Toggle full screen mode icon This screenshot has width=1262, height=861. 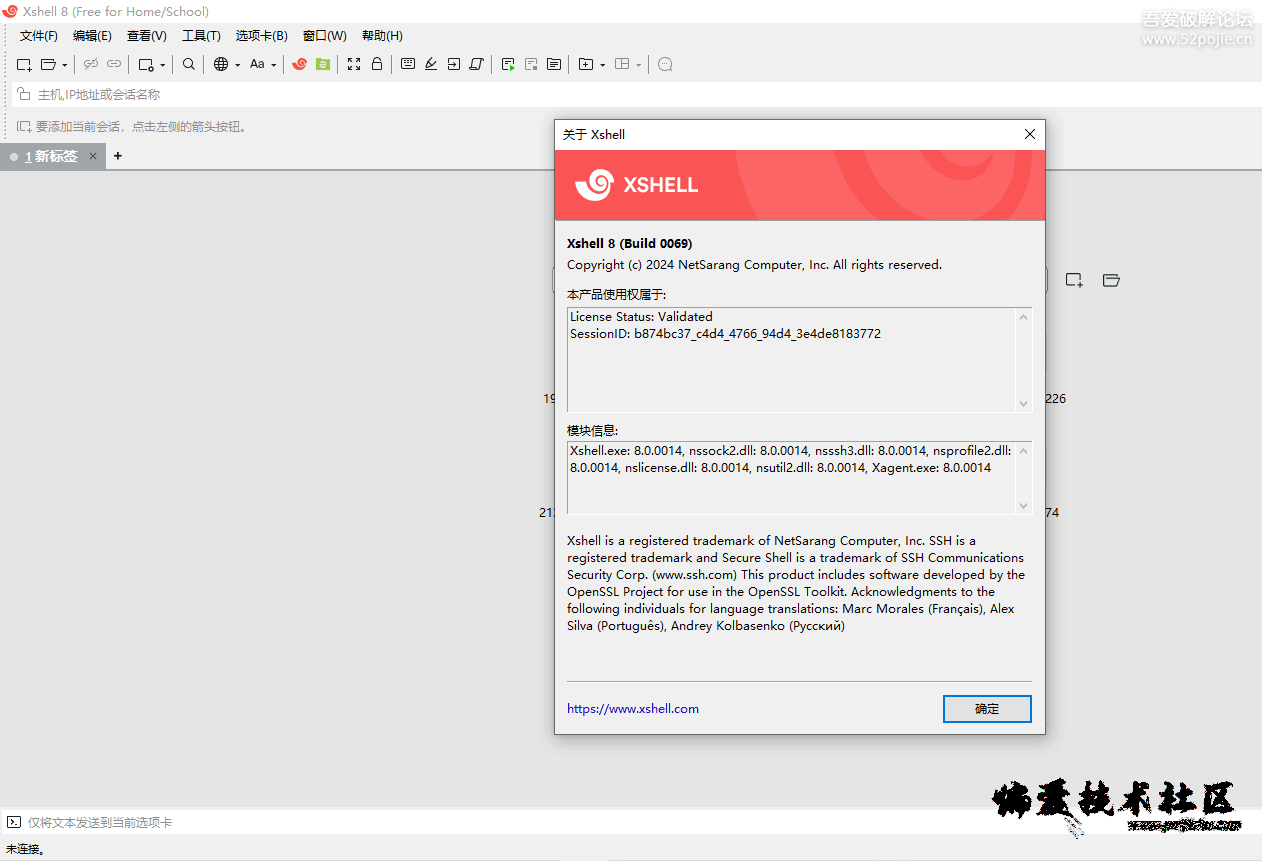(x=354, y=64)
